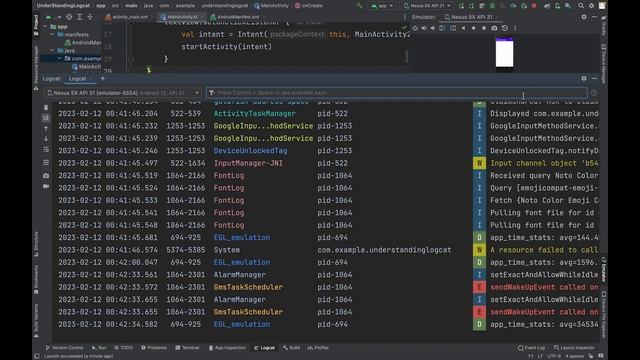Viewport: 640px width, 360px height.
Task: Click the locate-file target icon in Project panel
Action: [69, 17]
